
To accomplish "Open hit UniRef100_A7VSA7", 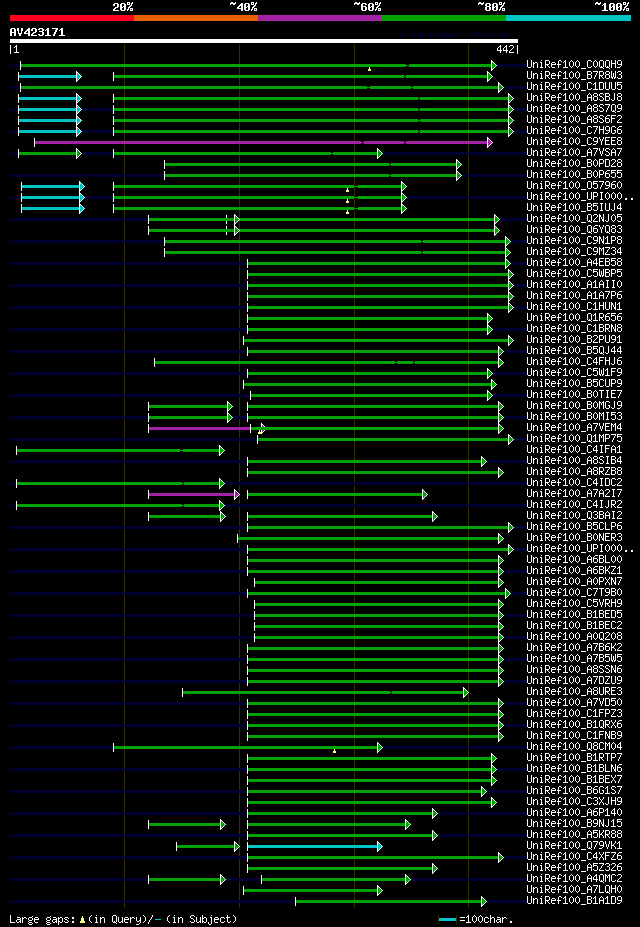I will (574, 153).
